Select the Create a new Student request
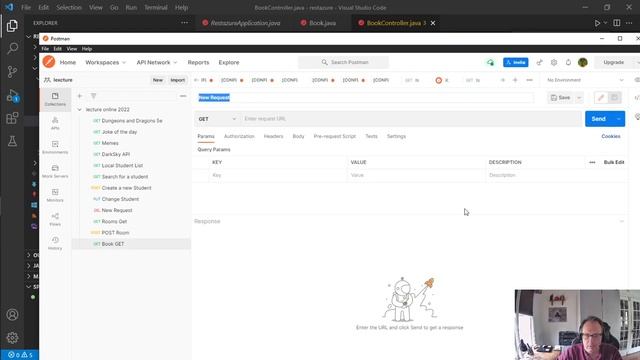This screenshot has width=640, height=360. point(127,188)
